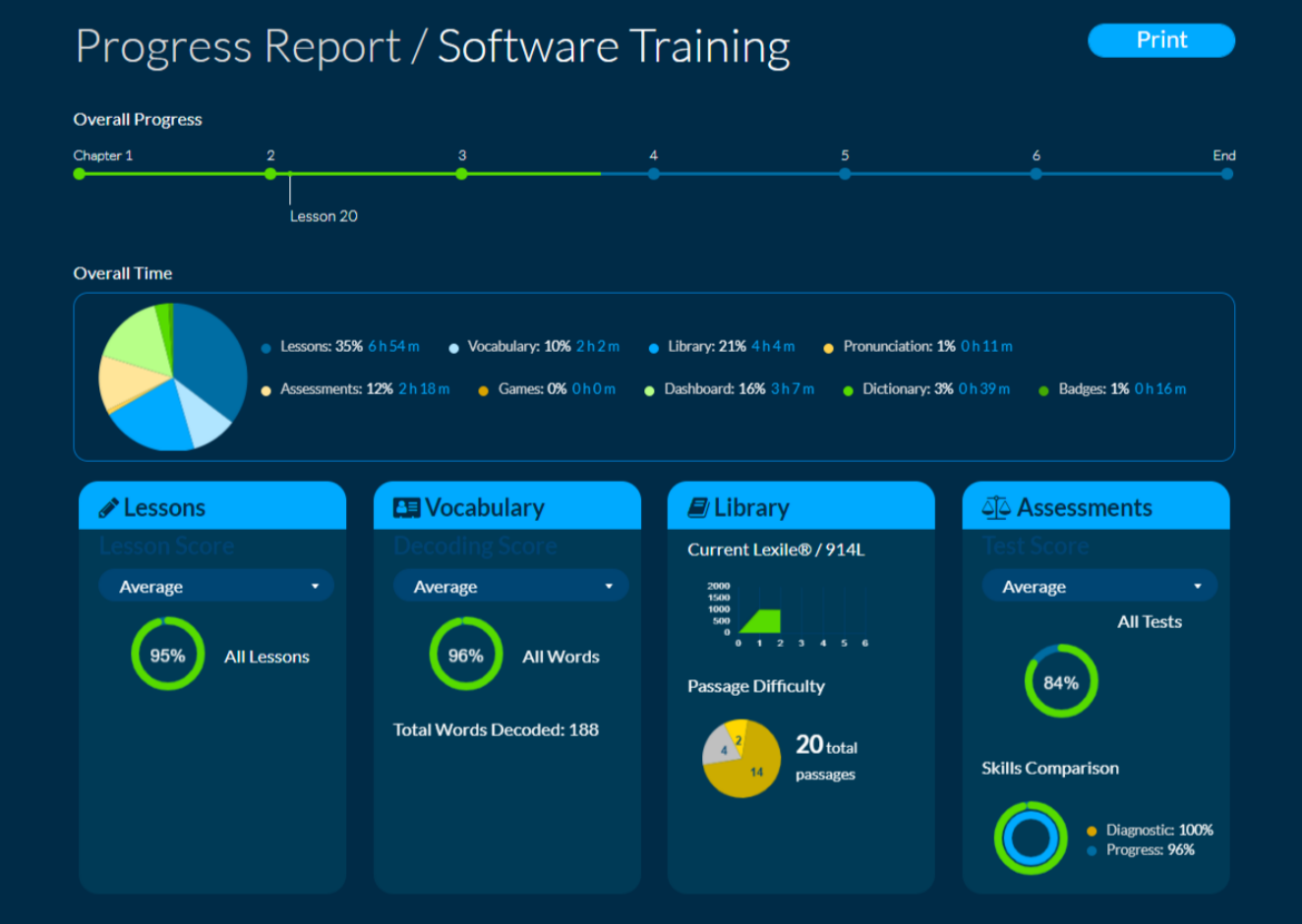
Task: Select the chapter 3 progress marker
Action: tap(461, 174)
